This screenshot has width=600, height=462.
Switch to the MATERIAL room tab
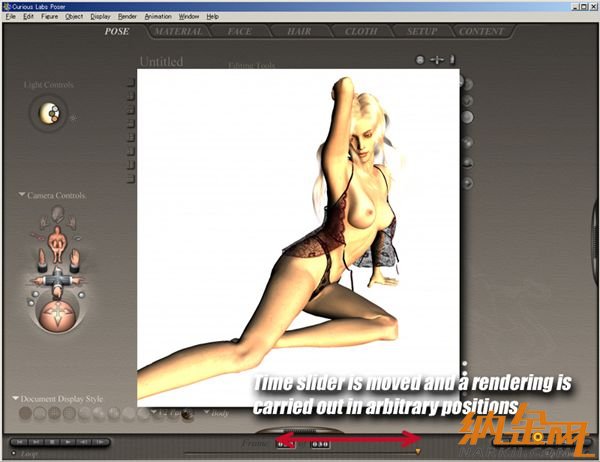pyautogui.click(x=178, y=31)
